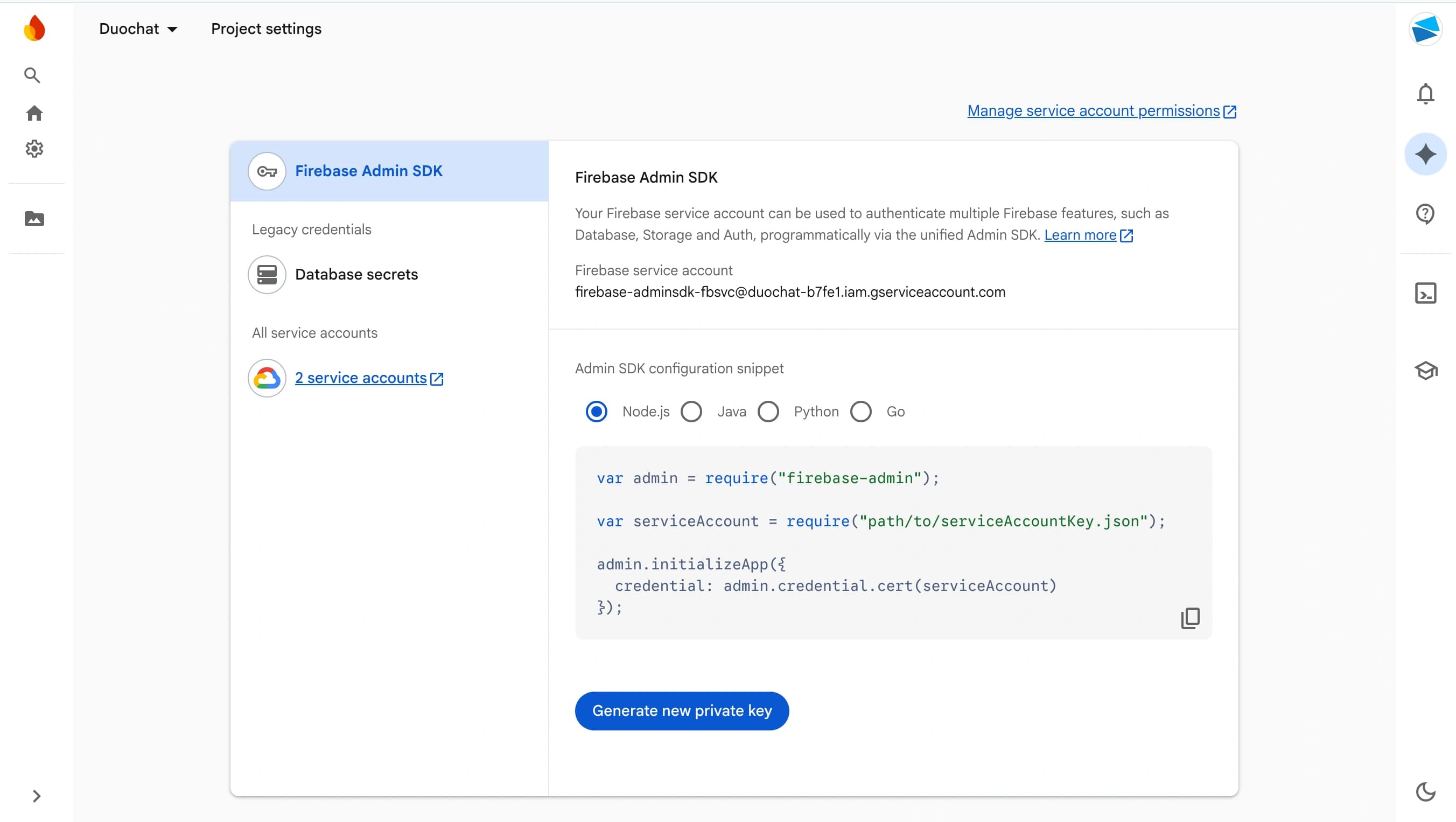
Task: Select the Node.js radio button
Action: tap(596, 411)
